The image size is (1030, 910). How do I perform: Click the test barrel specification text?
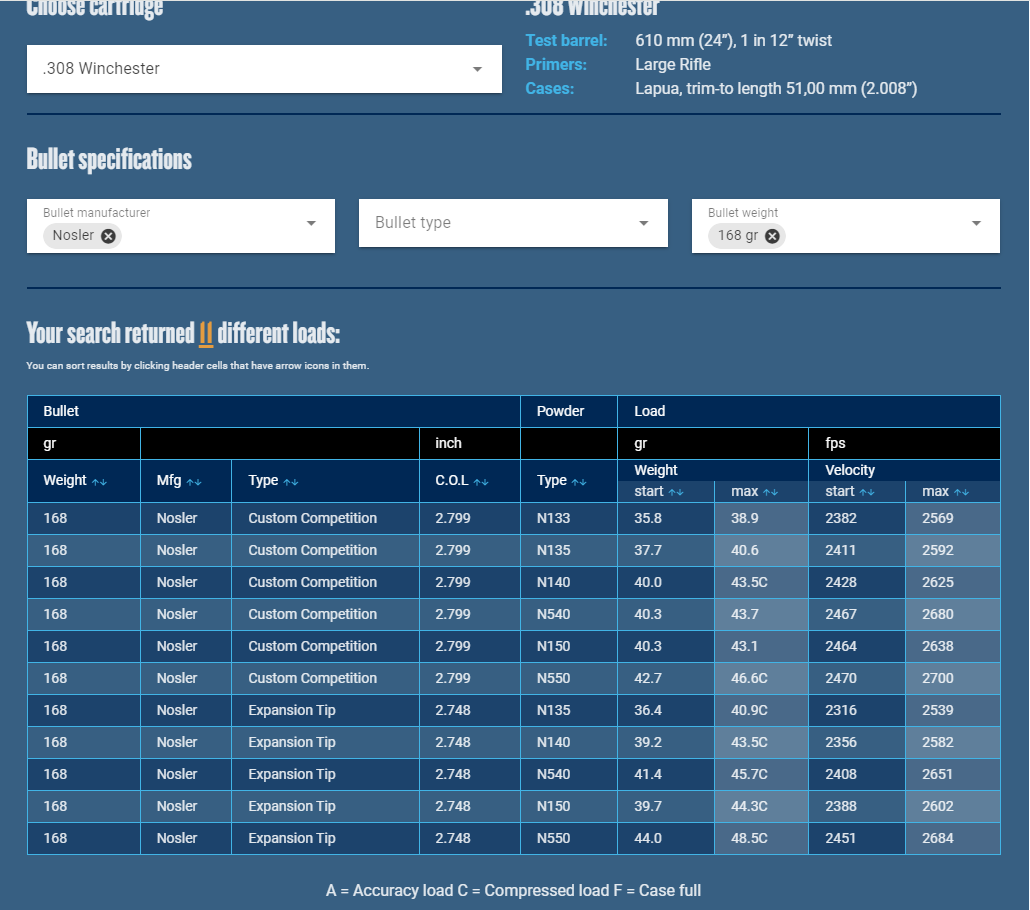tap(733, 41)
